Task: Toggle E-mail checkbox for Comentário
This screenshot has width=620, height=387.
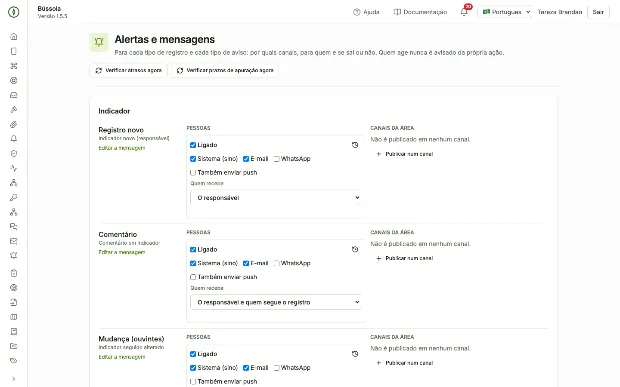Action: point(246,263)
